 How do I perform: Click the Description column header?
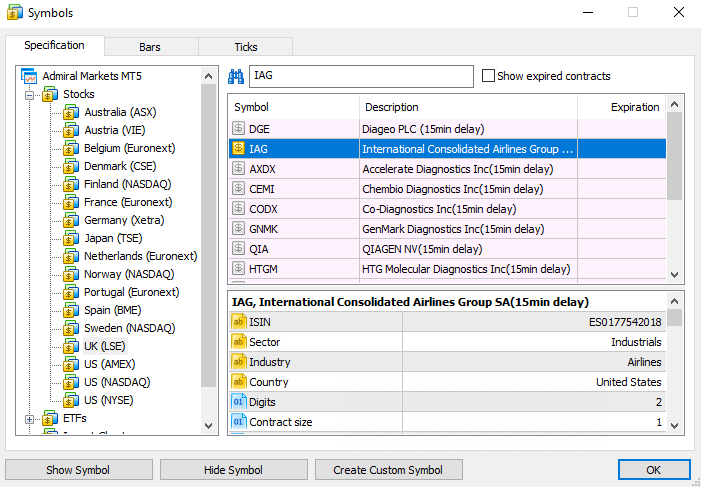coord(469,107)
